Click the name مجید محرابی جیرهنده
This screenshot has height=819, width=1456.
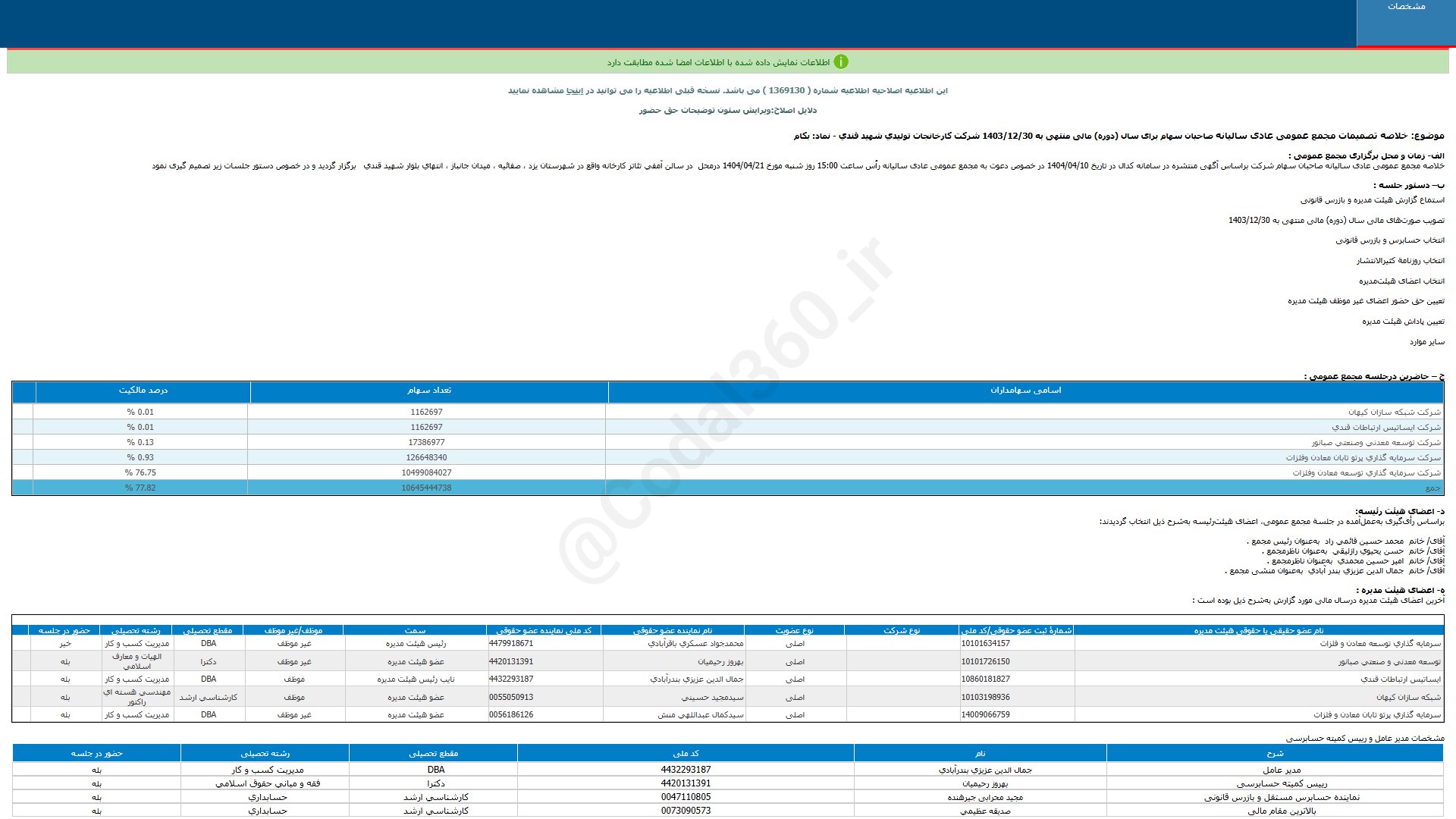985,797
